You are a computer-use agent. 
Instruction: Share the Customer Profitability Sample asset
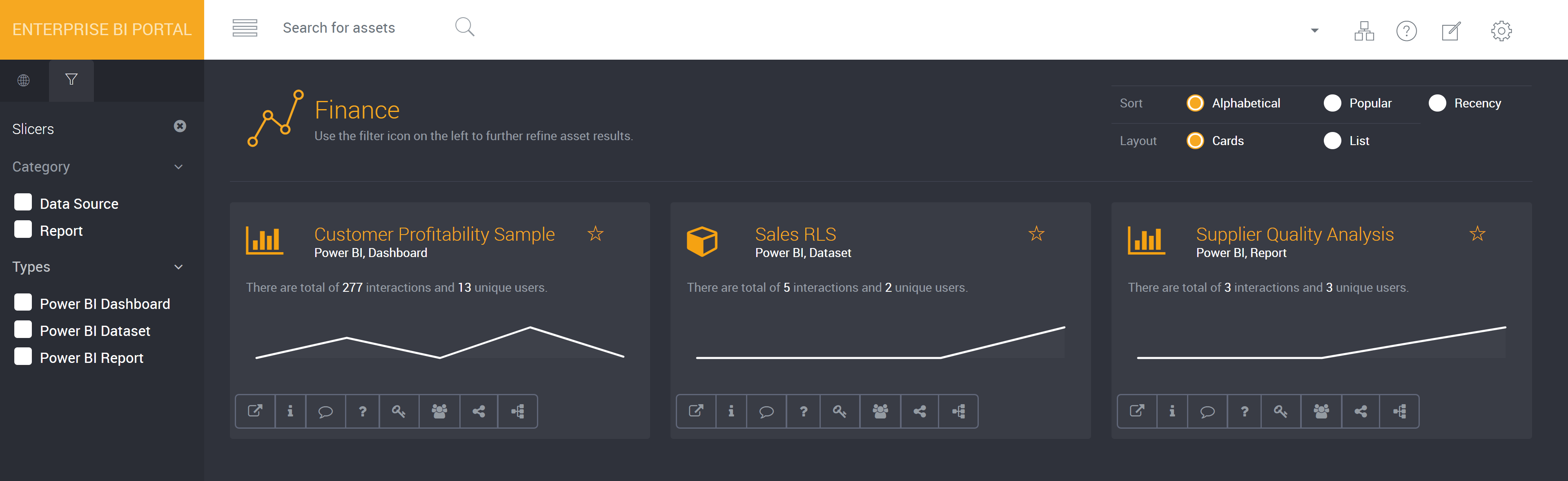(x=479, y=411)
